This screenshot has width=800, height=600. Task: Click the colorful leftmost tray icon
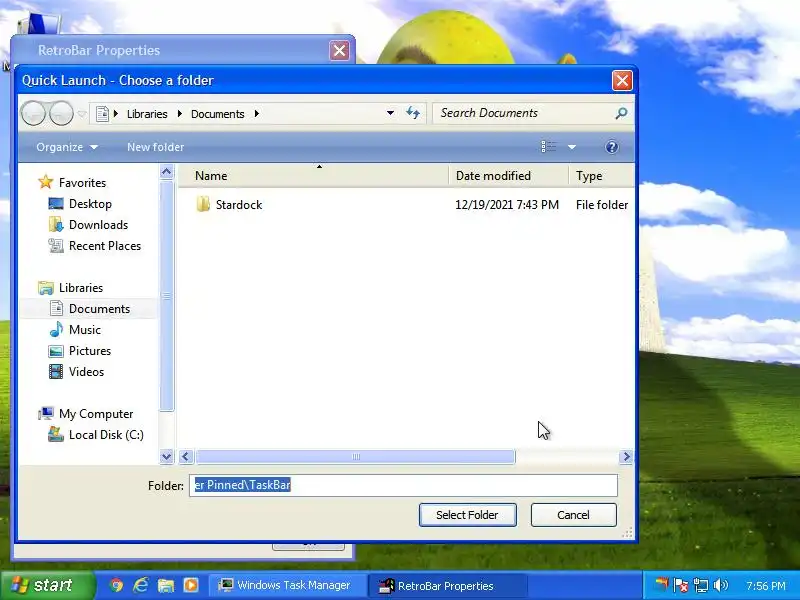point(661,585)
